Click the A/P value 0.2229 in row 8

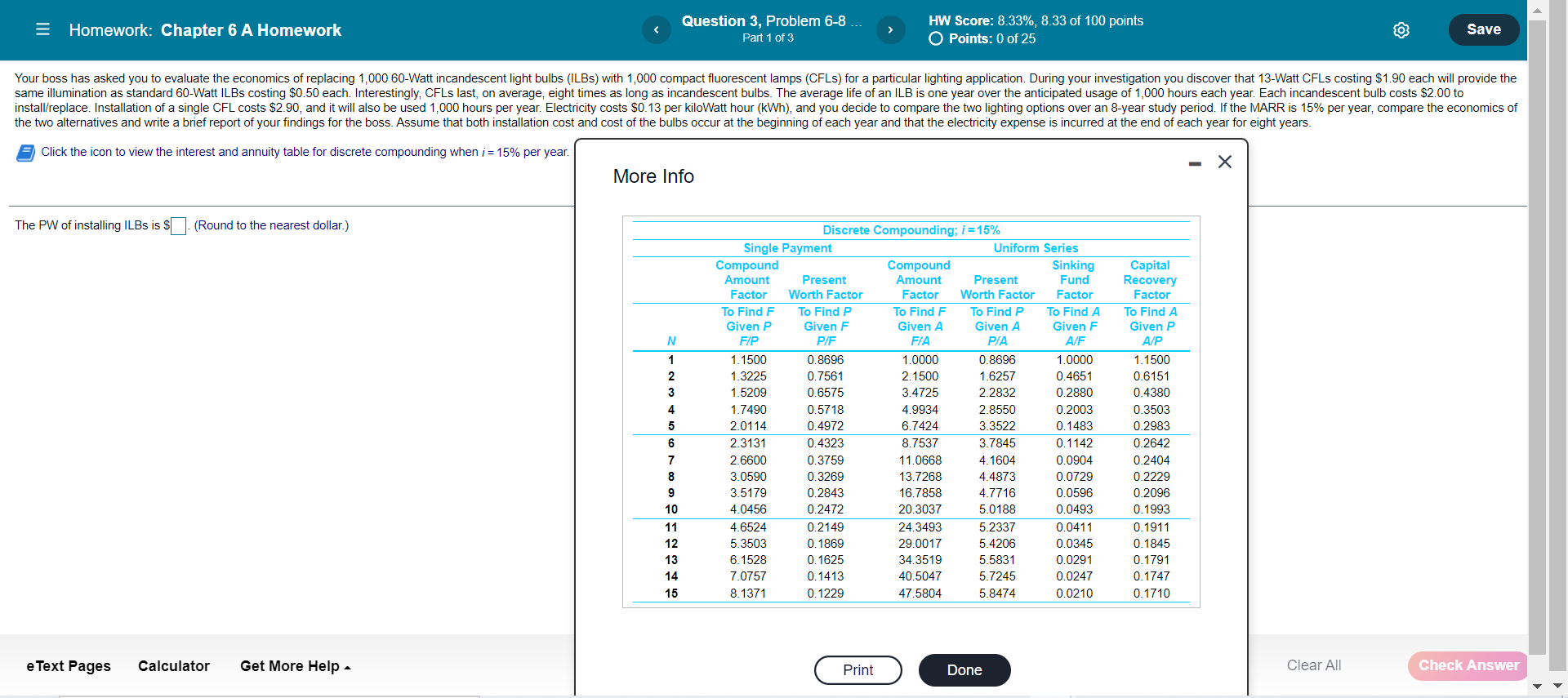coord(1151,477)
